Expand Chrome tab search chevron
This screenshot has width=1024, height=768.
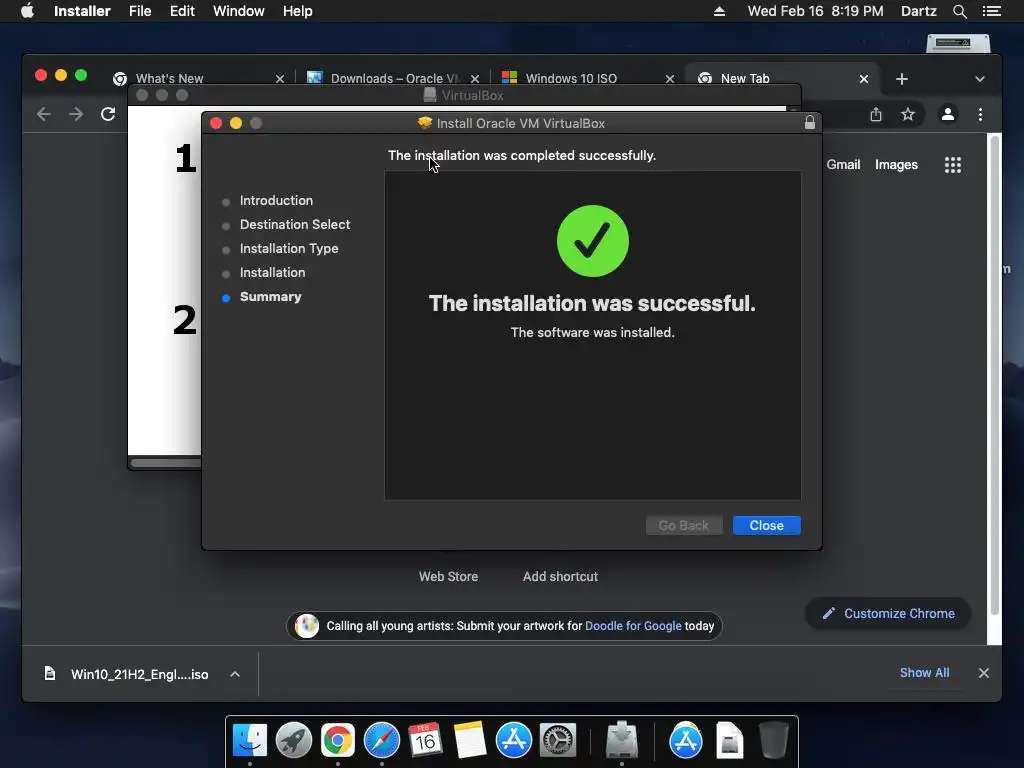tap(980, 78)
